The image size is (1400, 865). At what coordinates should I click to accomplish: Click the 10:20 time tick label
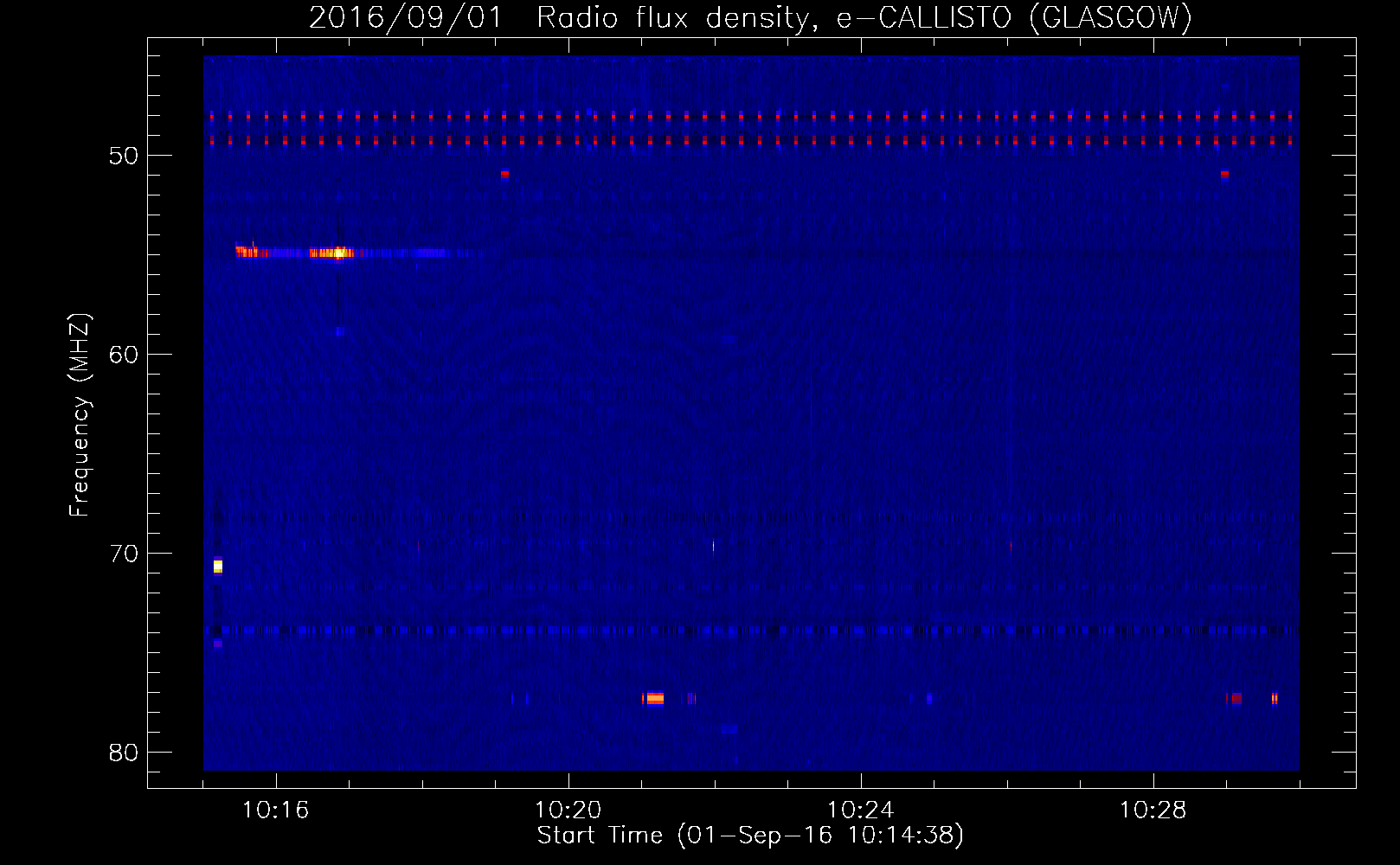(568, 811)
